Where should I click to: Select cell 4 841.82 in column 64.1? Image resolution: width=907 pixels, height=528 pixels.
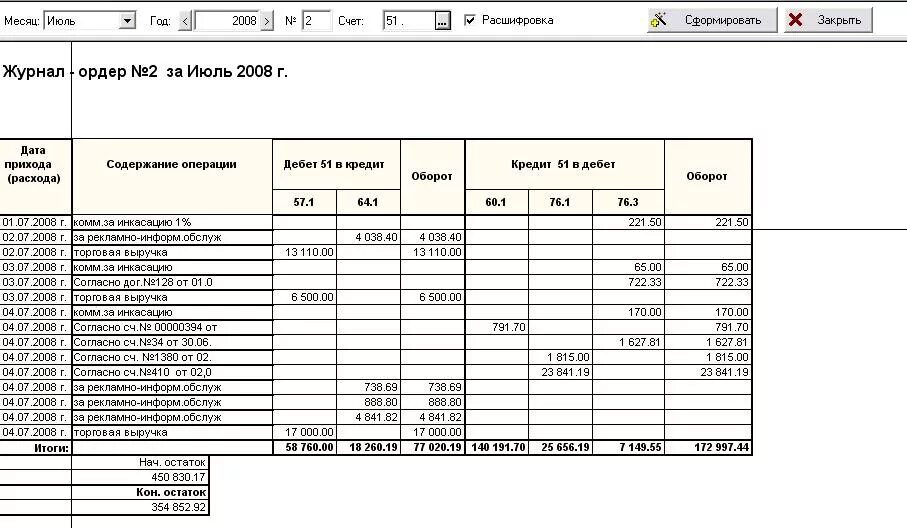tap(368, 418)
